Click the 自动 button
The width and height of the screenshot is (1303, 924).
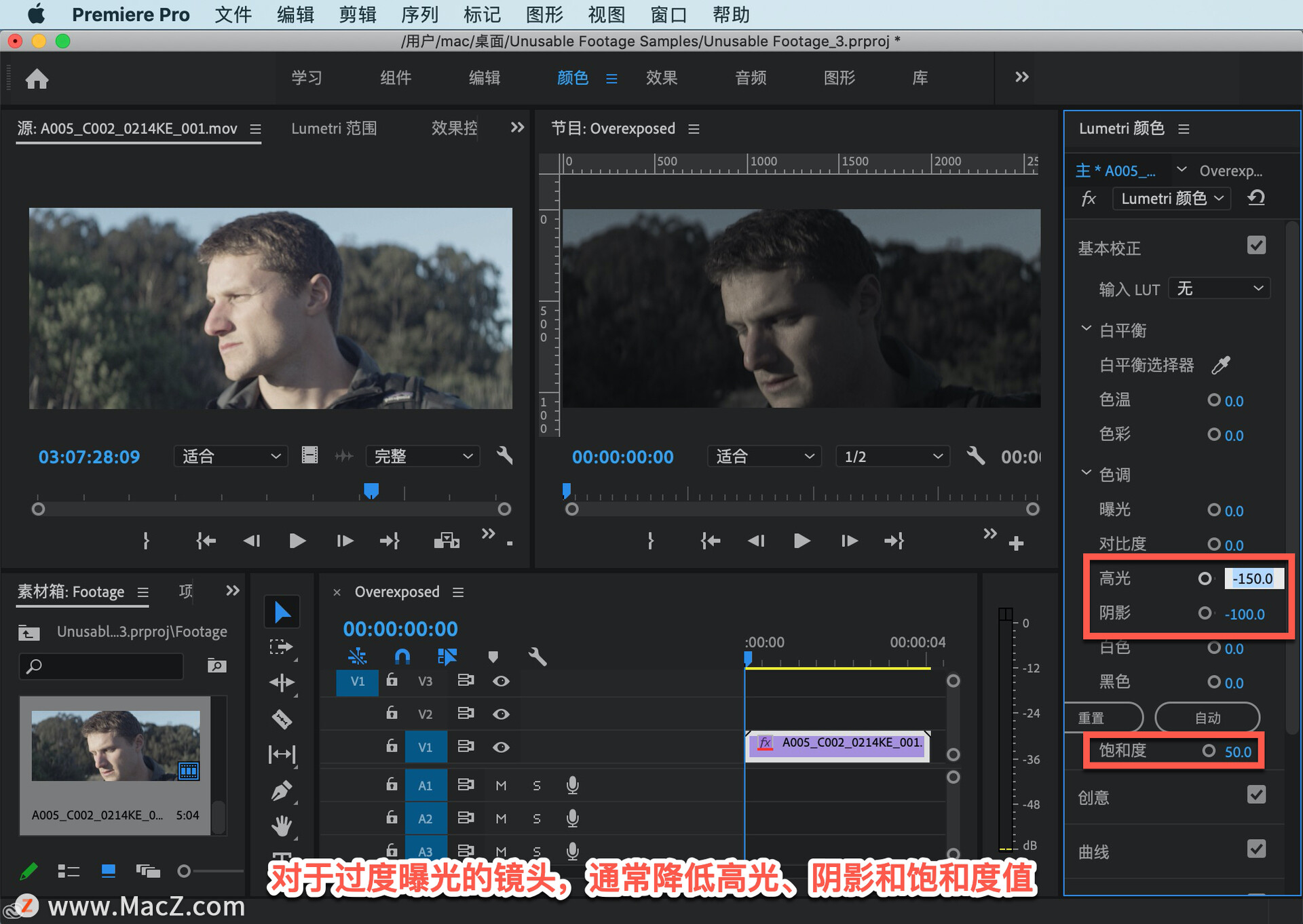pos(1207,718)
